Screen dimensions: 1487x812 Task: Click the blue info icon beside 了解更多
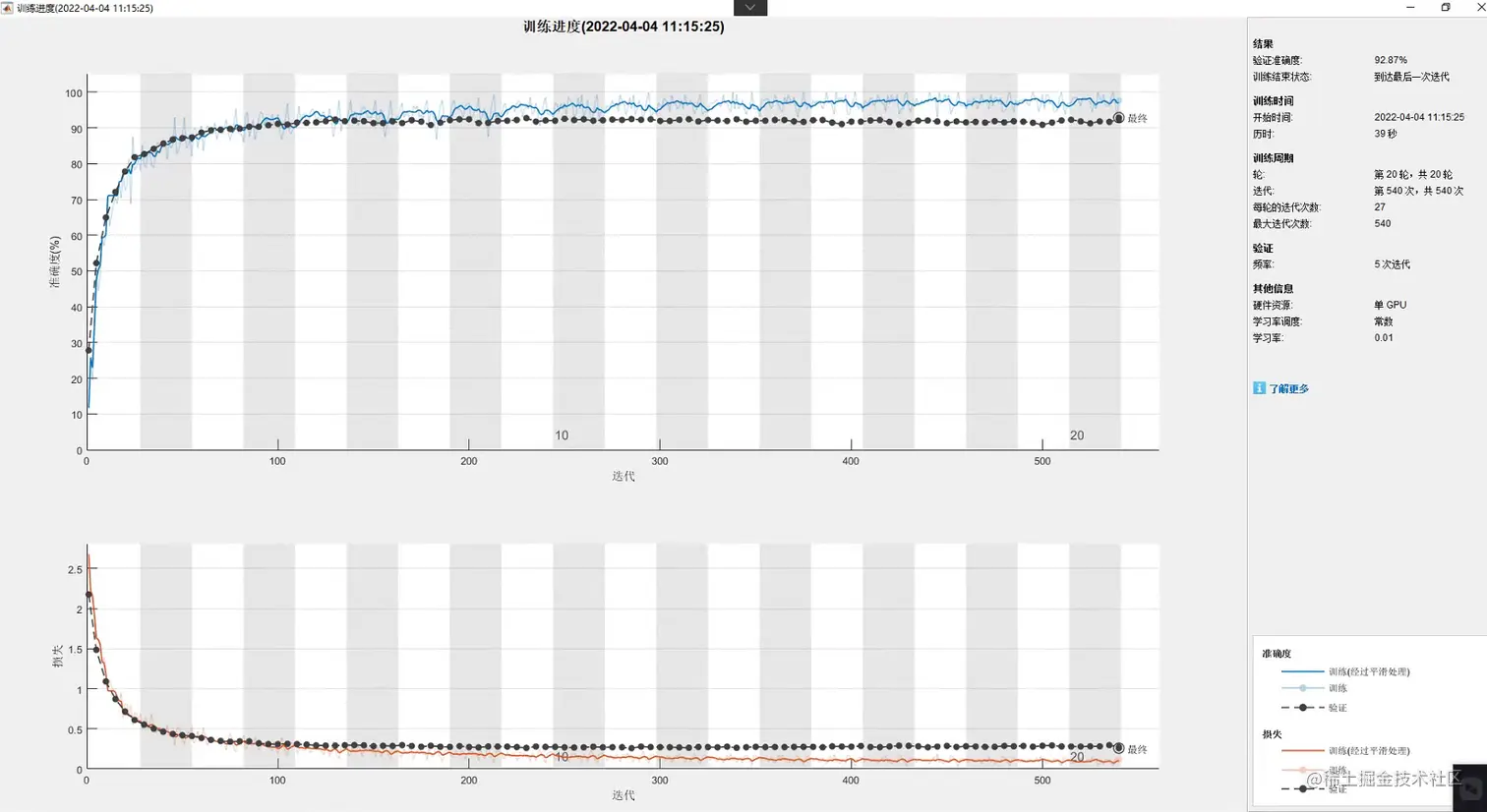click(1259, 388)
